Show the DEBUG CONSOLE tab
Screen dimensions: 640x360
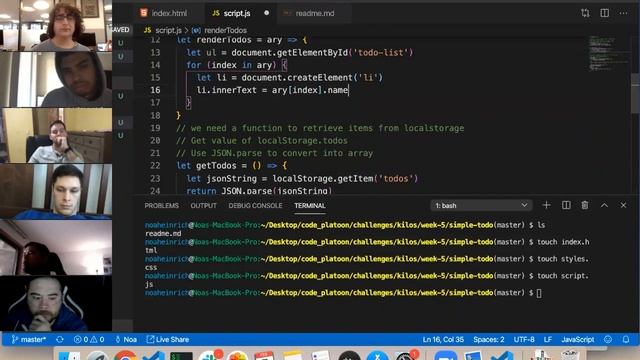pyautogui.click(x=255, y=205)
